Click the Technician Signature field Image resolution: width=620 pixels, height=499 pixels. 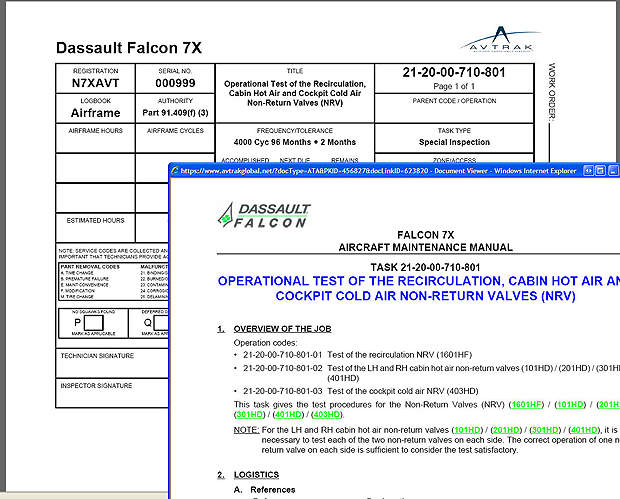[x=112, y=363]
